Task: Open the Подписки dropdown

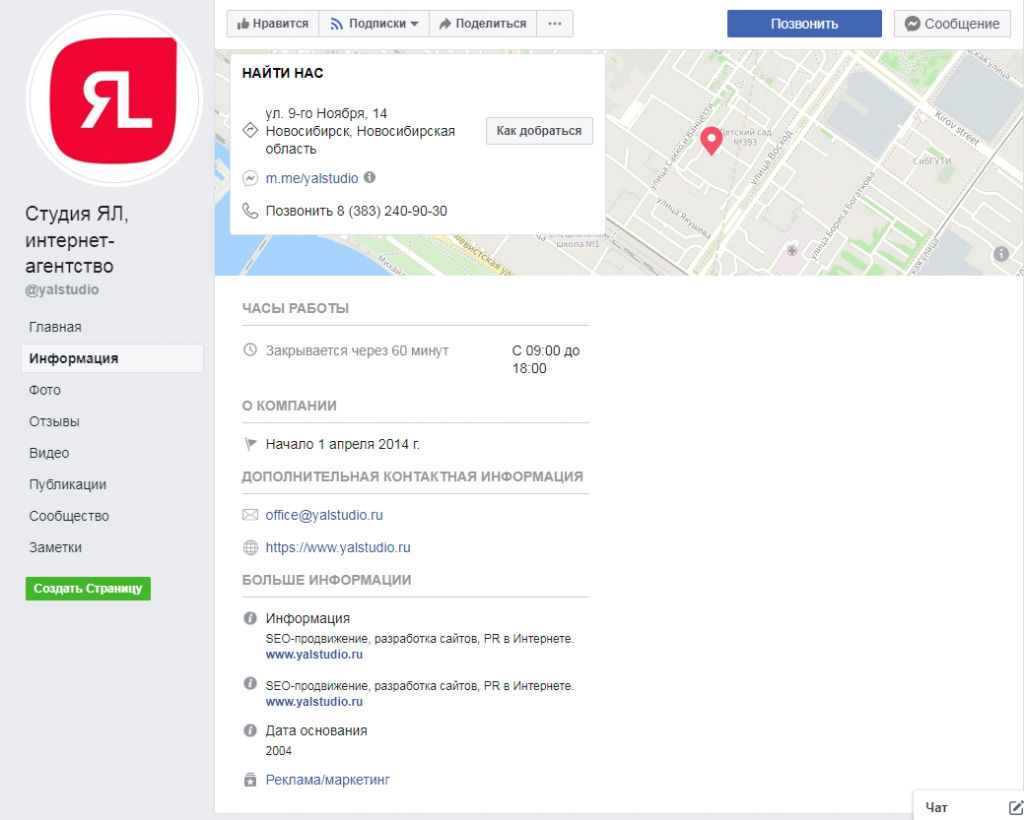Action: 374,24
